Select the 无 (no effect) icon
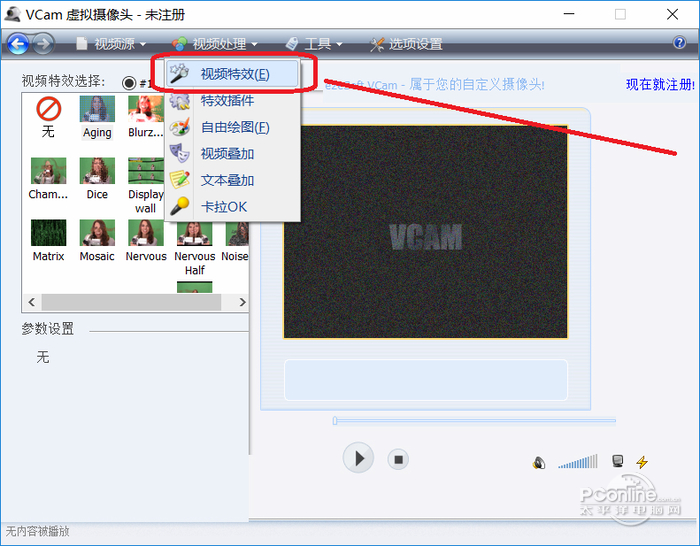 [48, 109]
